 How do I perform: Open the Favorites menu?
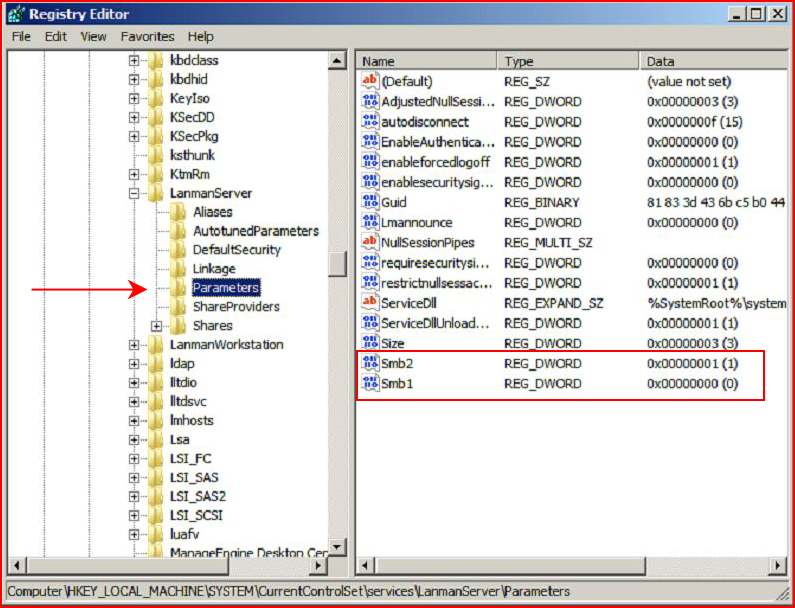click(x=148, y=37)
